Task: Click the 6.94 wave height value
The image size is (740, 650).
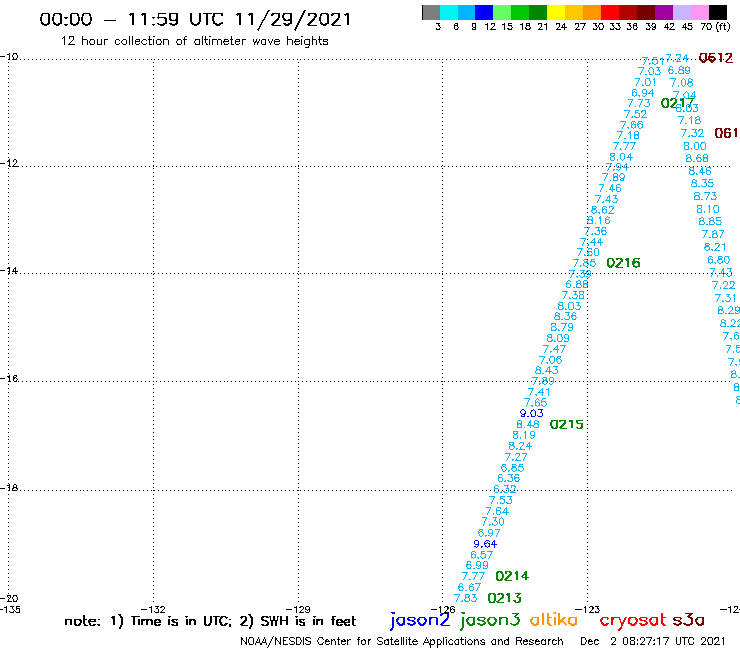Action: click(643, 93)
